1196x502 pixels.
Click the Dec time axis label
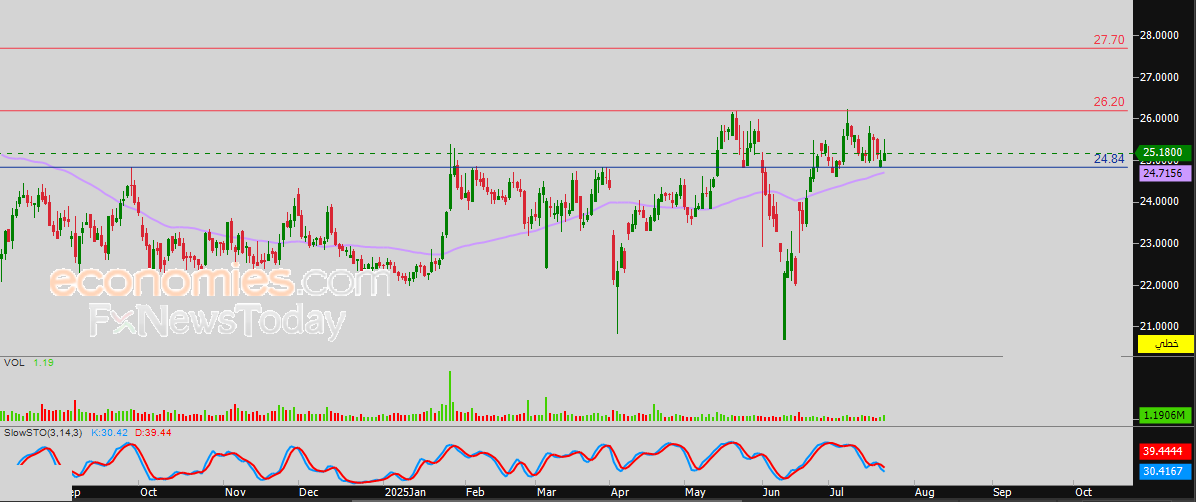(309, 493)
